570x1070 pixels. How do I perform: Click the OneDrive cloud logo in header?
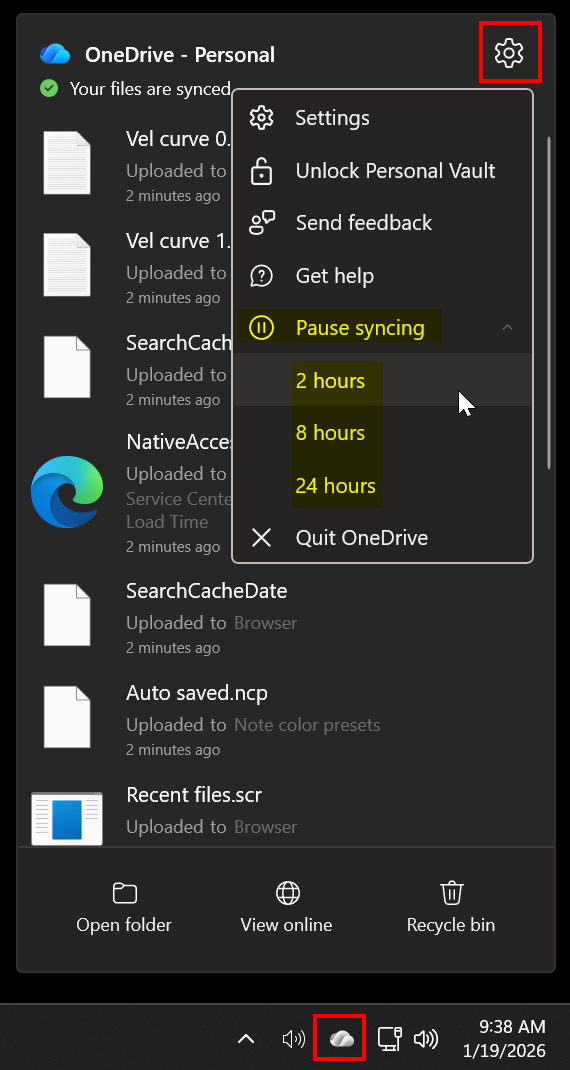pos(55,53)
